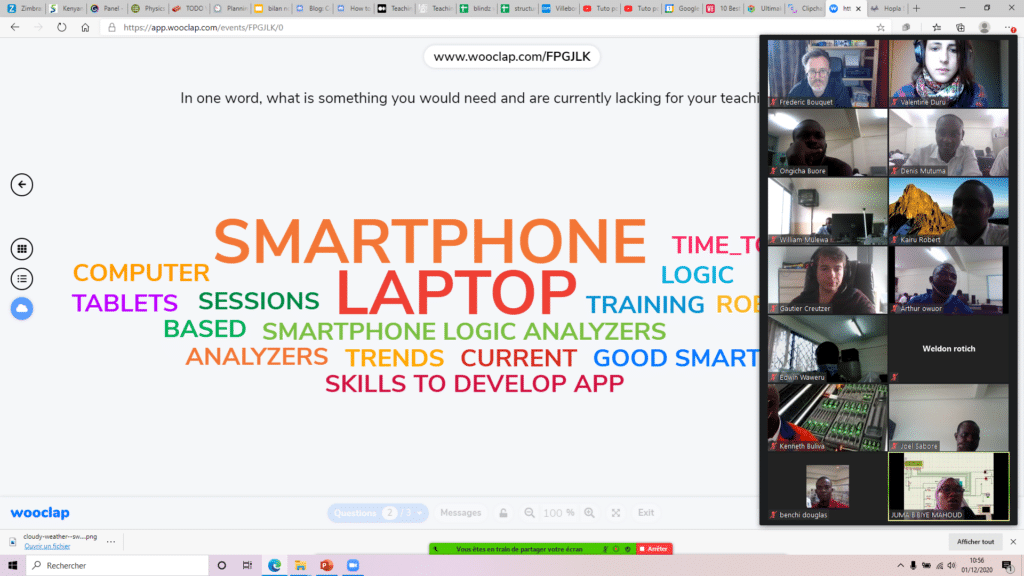Zoom in using the plus magnifier
1024x576 pixels.
pos(591,513)
